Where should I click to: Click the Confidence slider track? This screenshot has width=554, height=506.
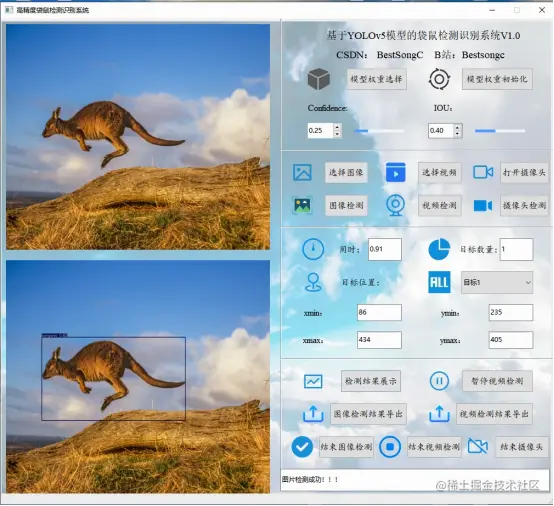coord(379,131)
